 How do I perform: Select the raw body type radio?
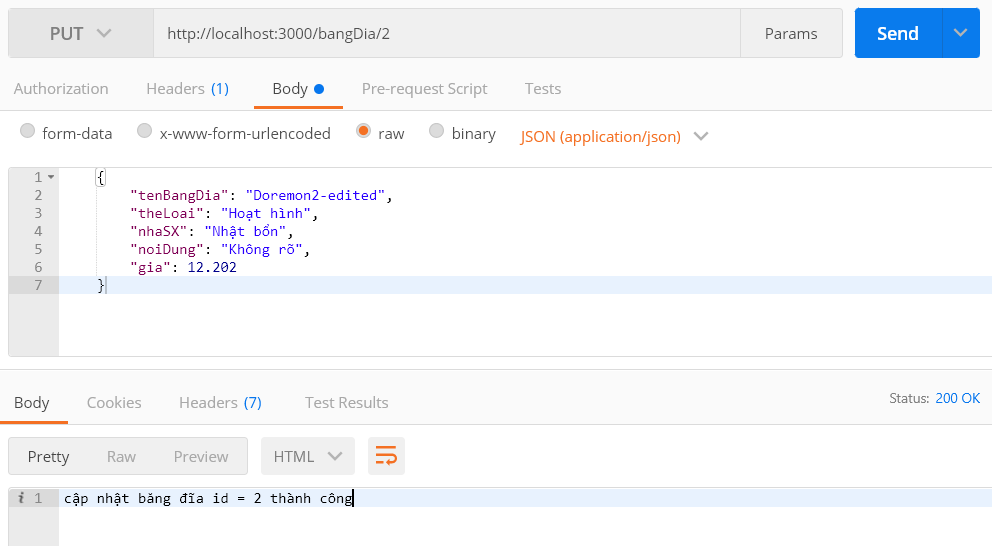[363, 131]
